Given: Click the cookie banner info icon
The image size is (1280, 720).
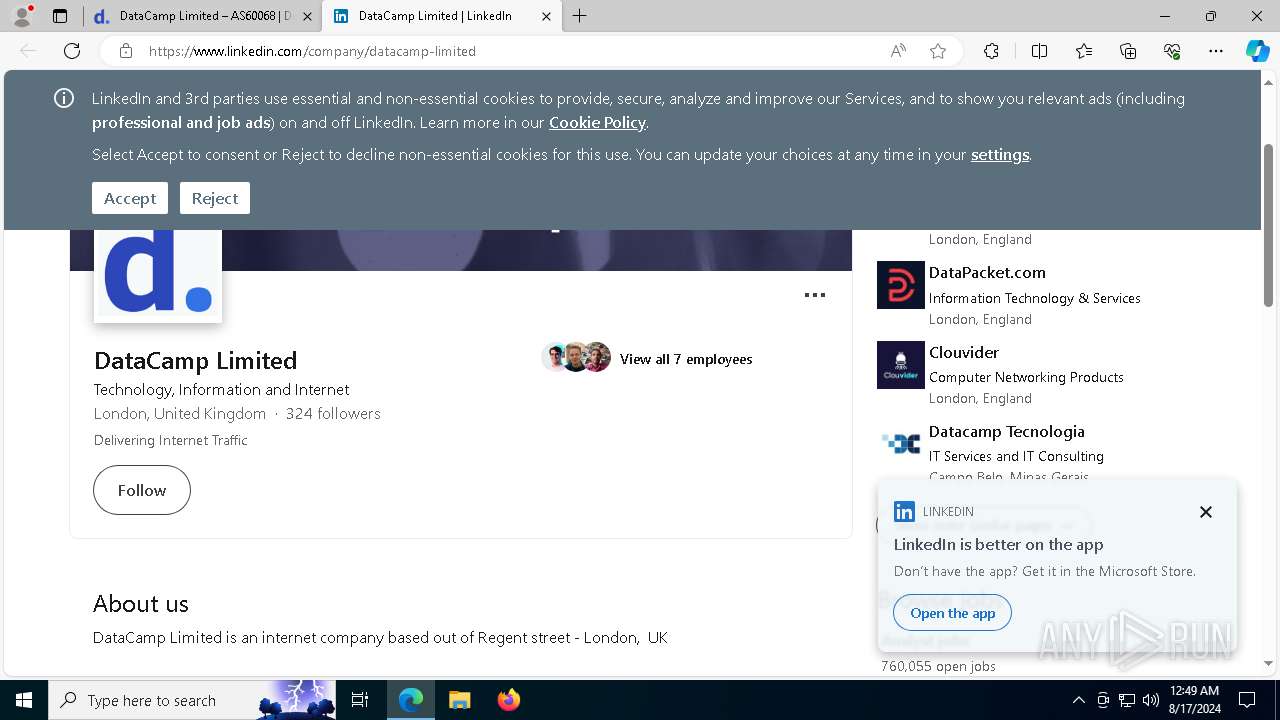Looking at the screenshot, I should (64, 98).
